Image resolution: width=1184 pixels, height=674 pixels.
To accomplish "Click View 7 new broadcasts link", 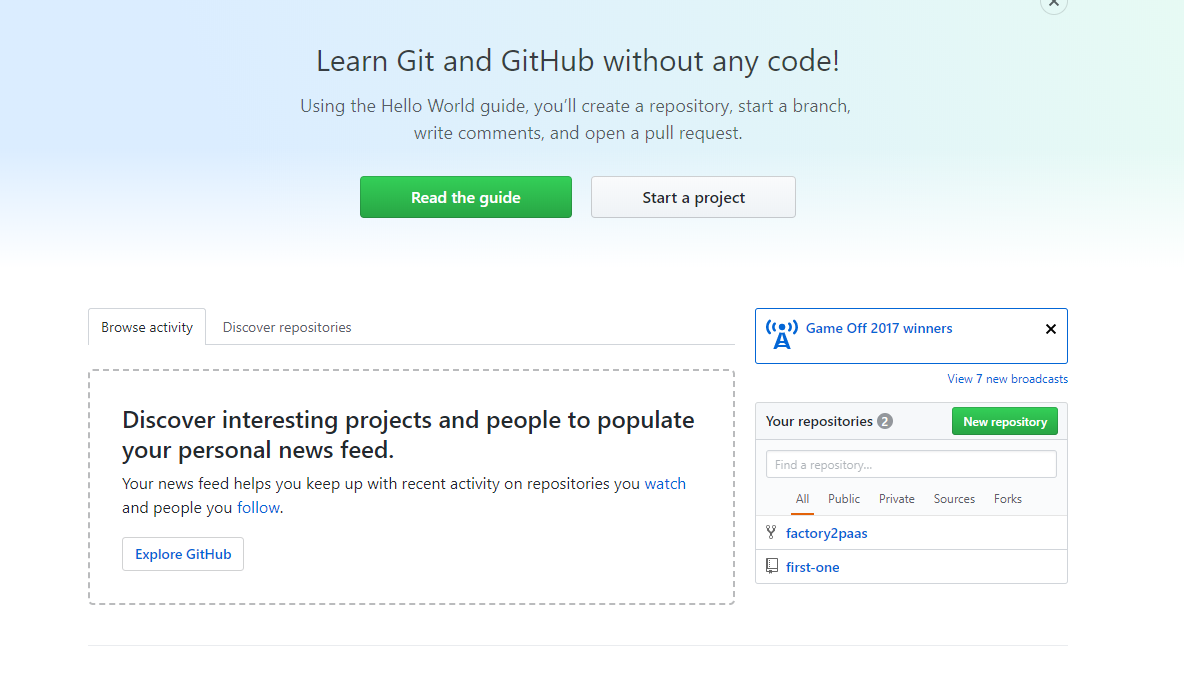I will pyautogui.click(x=1007, y=379).
